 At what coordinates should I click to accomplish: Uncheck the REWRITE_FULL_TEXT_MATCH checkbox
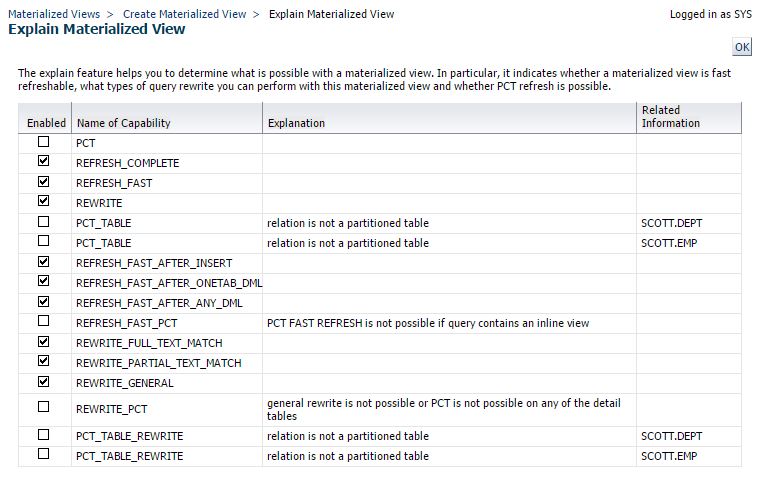pos(43,342)
